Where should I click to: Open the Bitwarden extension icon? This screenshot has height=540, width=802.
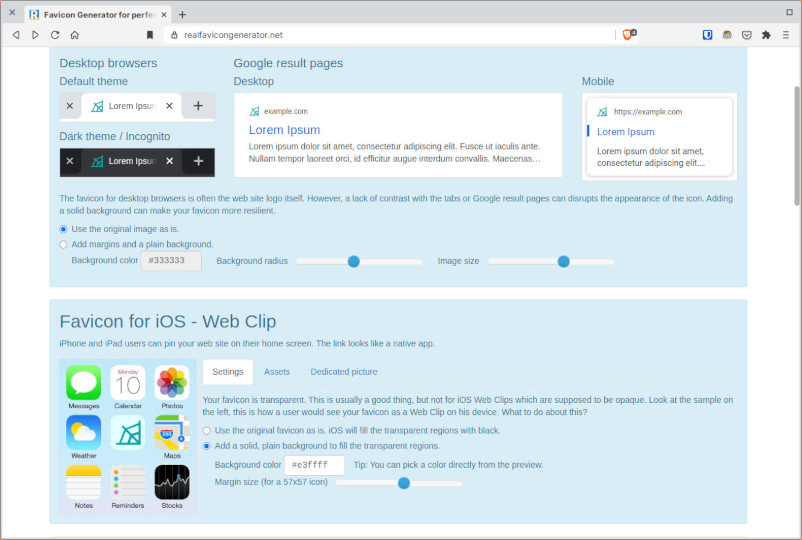[x=707, y=35]
